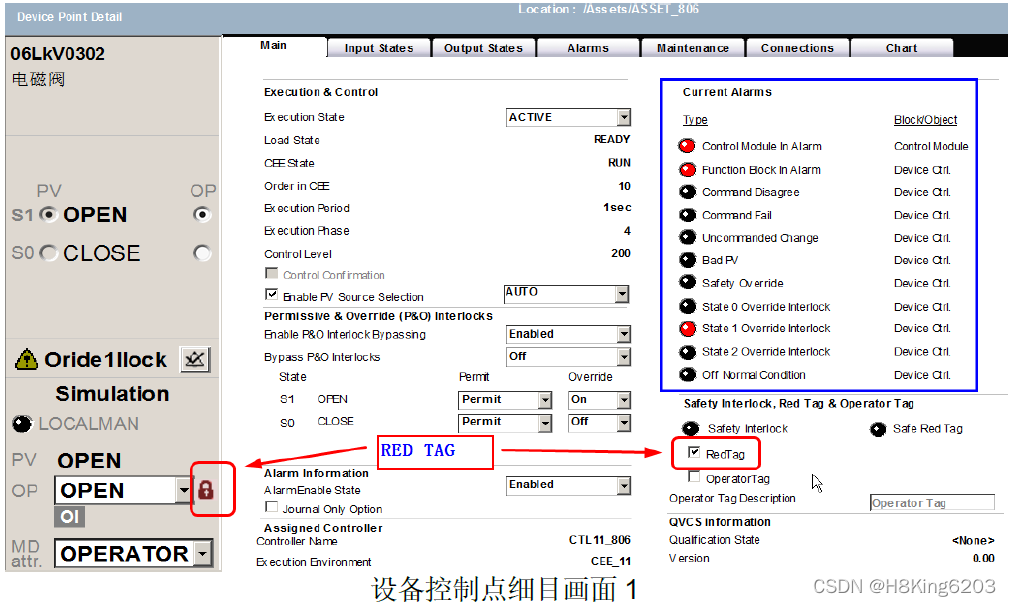Click the Control Level value 200
The height and width of the screenshot is (606, 1011).
click(621, 253)
